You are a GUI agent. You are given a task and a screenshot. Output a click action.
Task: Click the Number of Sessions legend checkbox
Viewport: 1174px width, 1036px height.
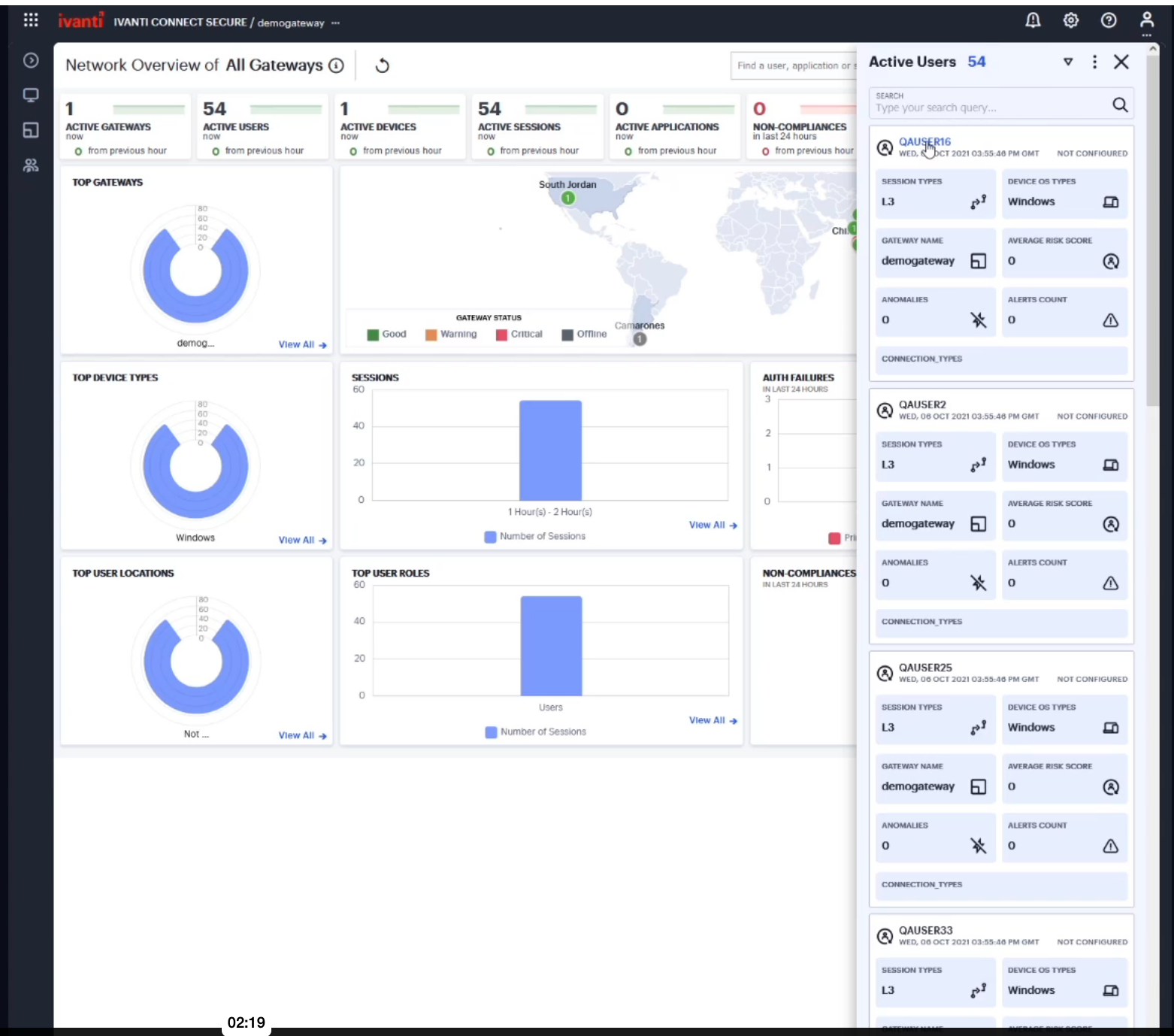[x=489, y=536]
